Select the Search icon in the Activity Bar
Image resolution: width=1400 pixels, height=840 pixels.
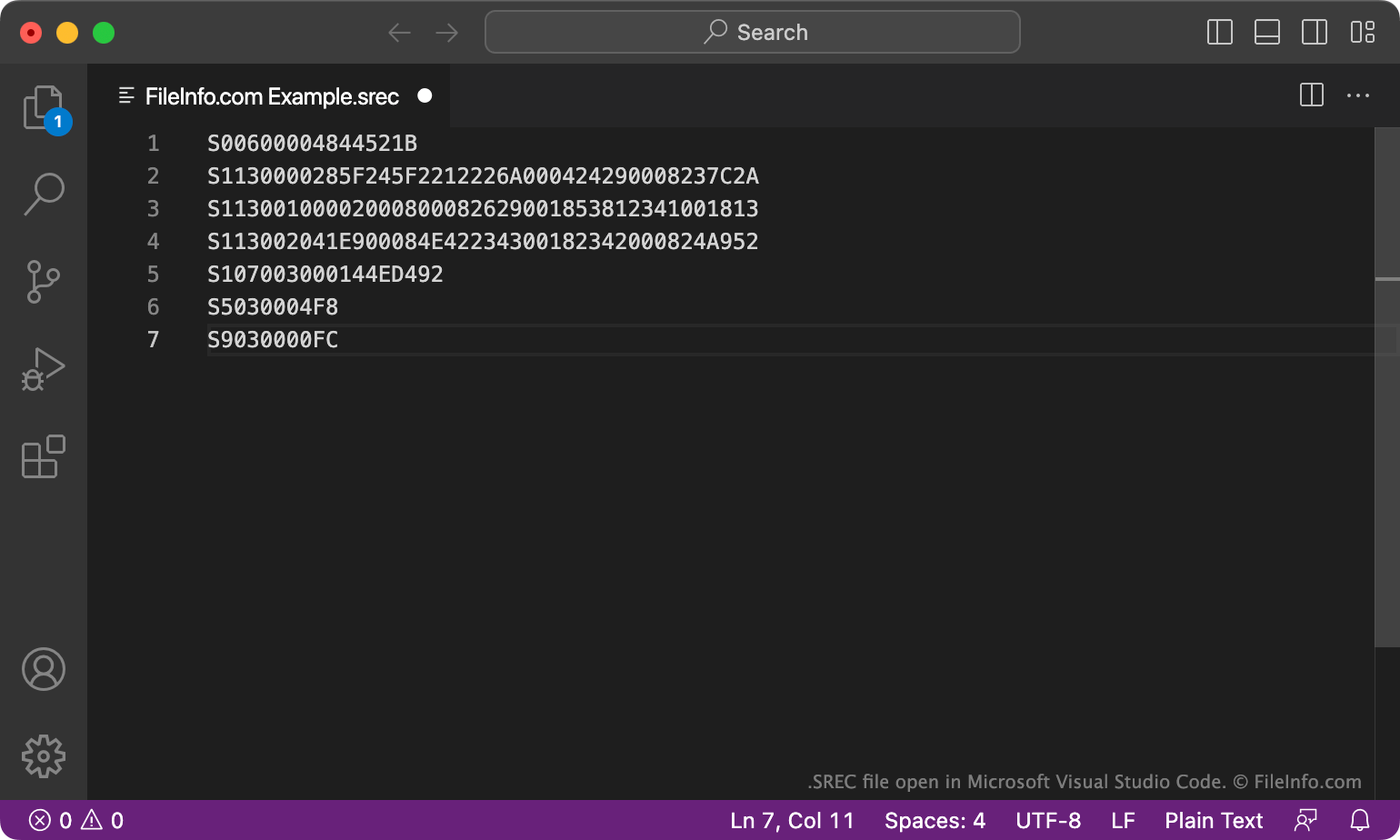pos(43,192)
